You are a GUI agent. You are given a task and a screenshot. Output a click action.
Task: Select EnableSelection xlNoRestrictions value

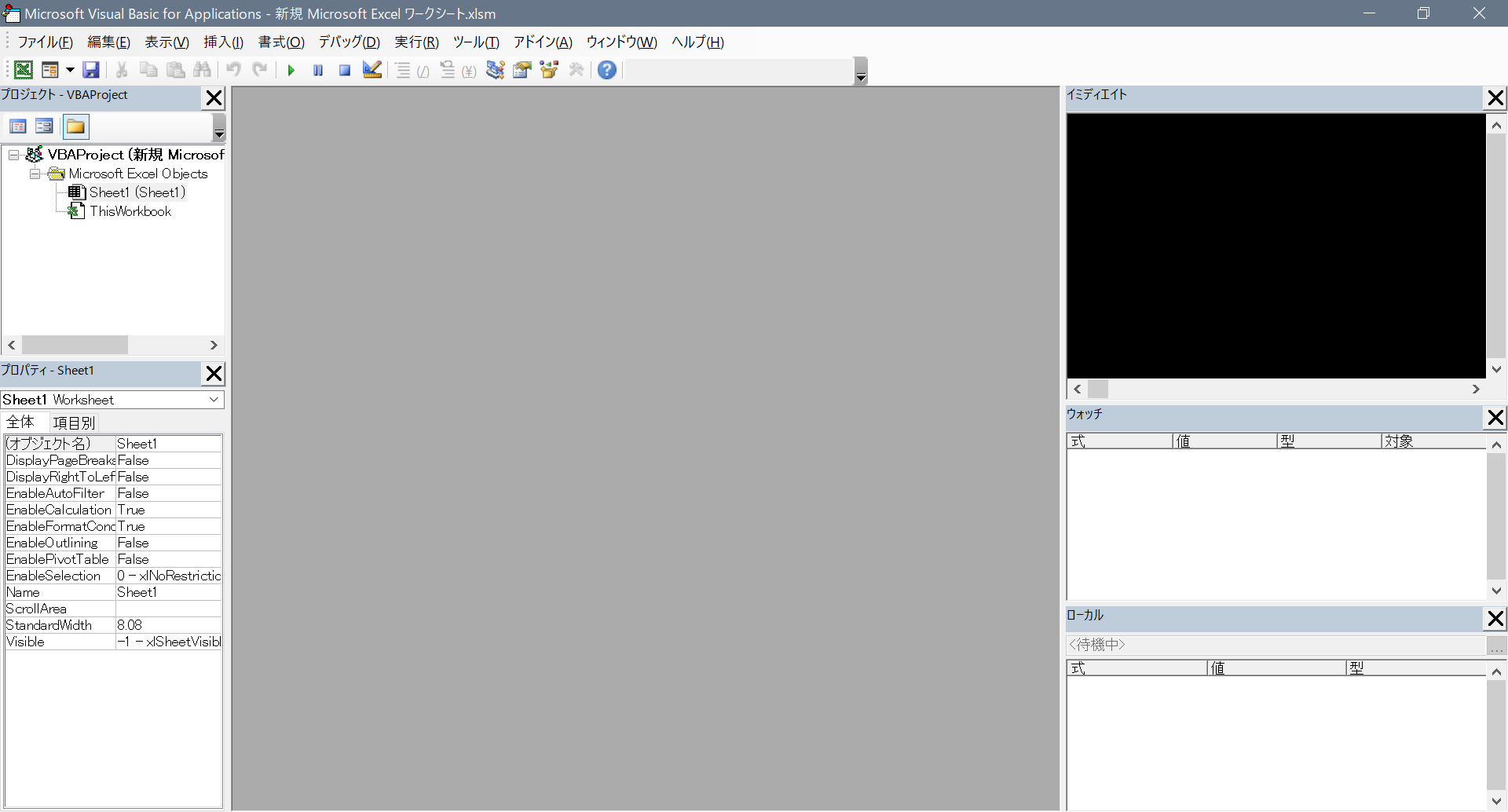169,576
